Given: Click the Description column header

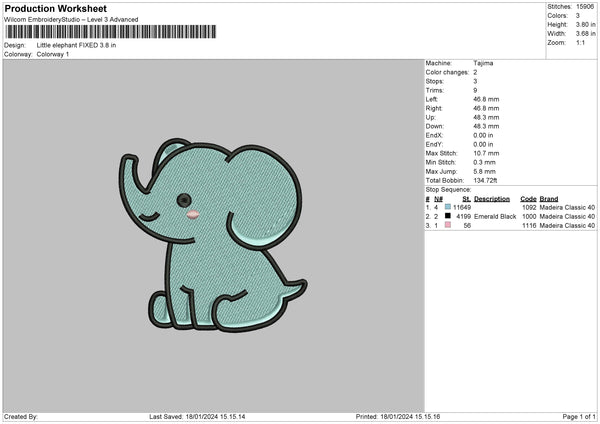Looking at the screenshot, I should [x=491, y=197].
